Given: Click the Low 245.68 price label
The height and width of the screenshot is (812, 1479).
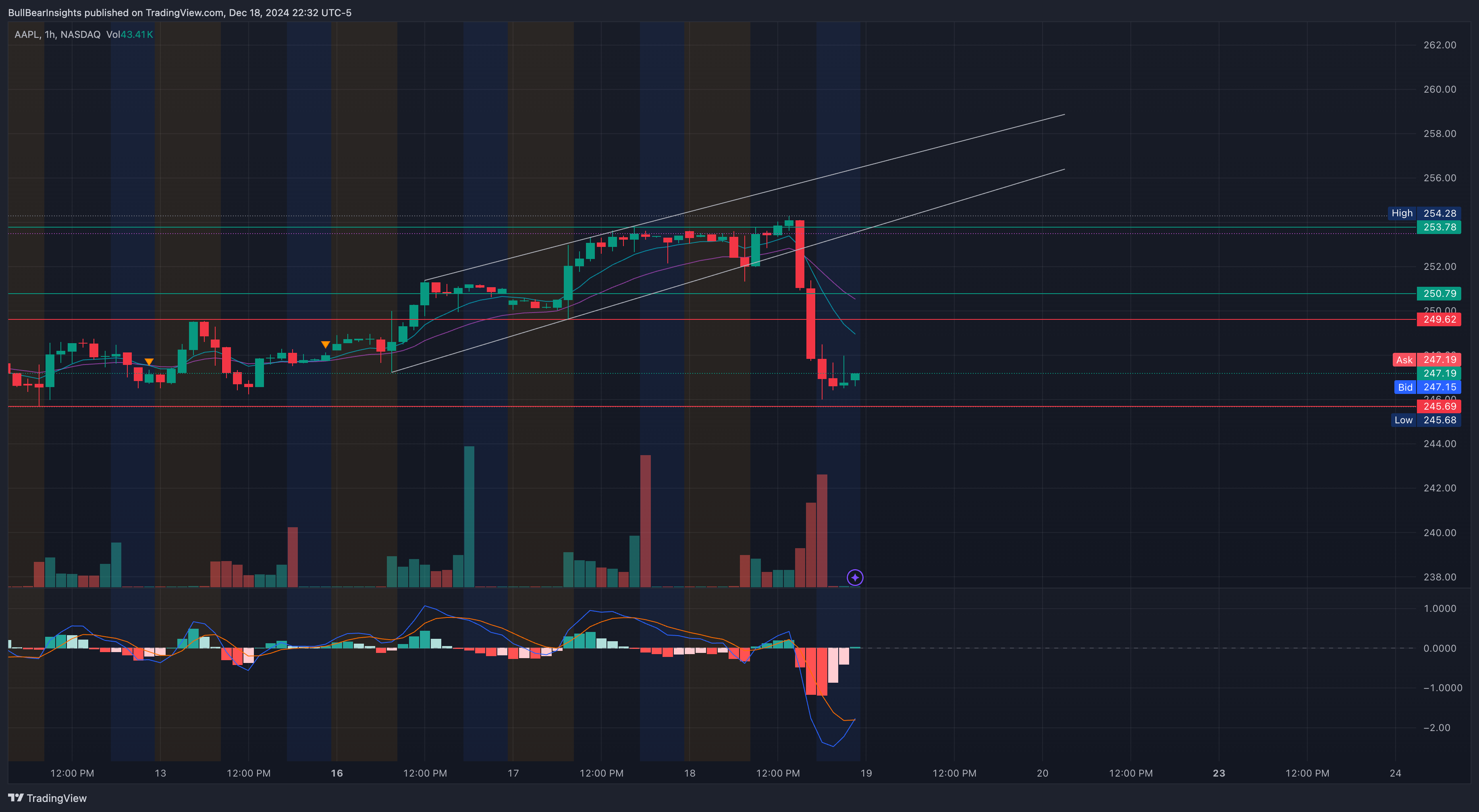Looking at the screenshot, I should click(x=1427, y=420).
